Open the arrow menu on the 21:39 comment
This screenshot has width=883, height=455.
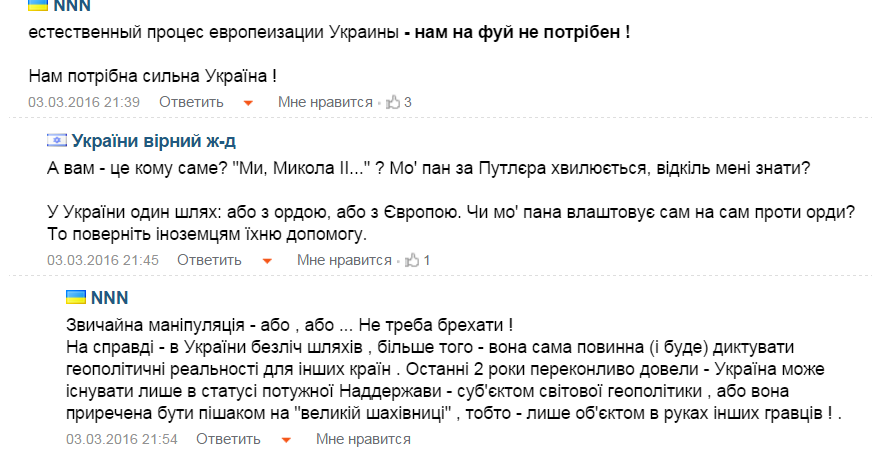(248, 103)
